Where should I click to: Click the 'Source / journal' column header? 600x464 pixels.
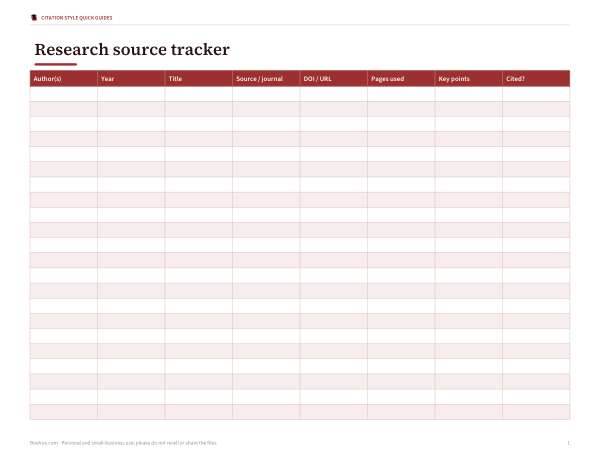coord(266,78)
